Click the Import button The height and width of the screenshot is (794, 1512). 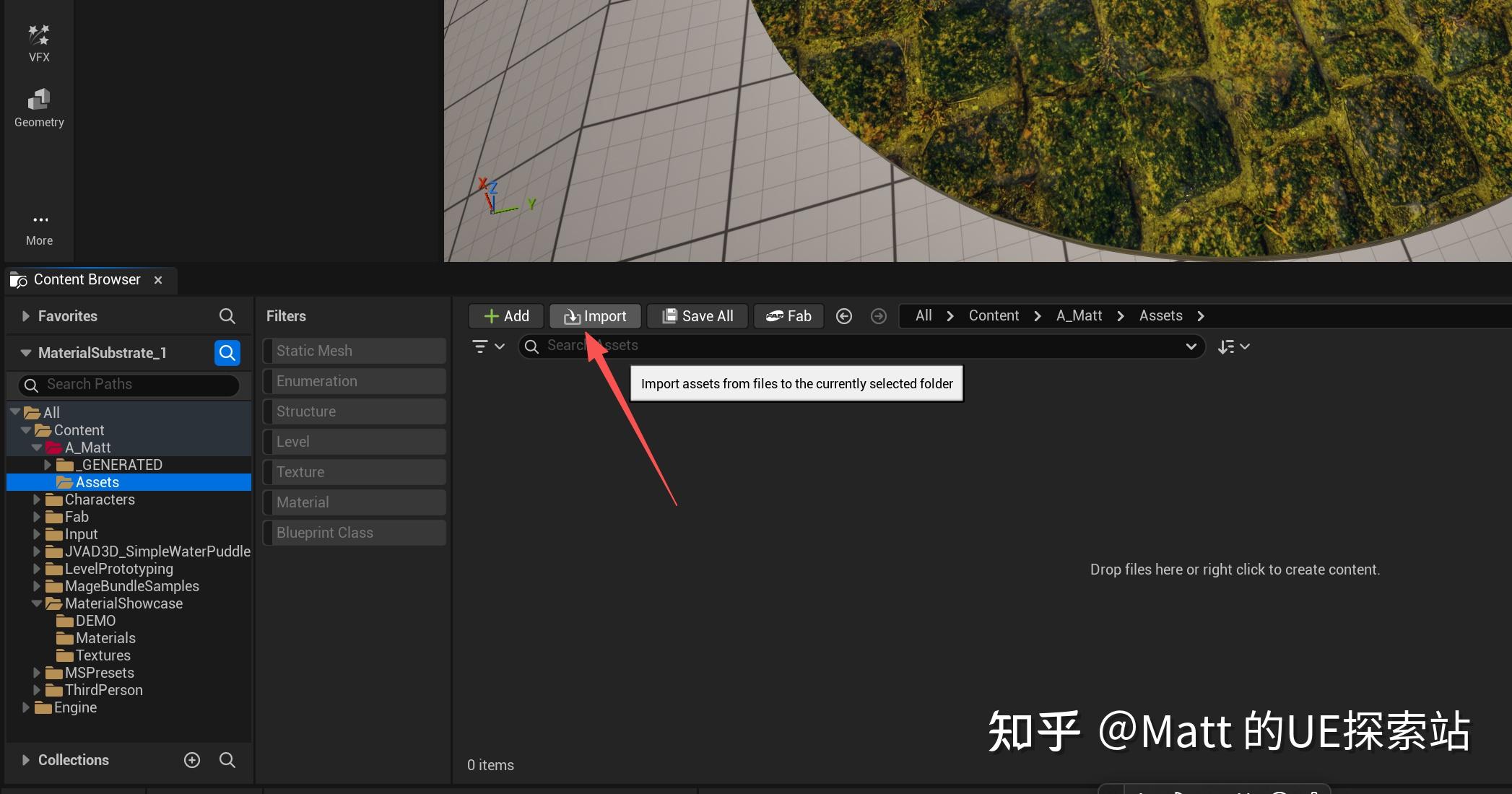pyautogui.click(x=594, y=315)
